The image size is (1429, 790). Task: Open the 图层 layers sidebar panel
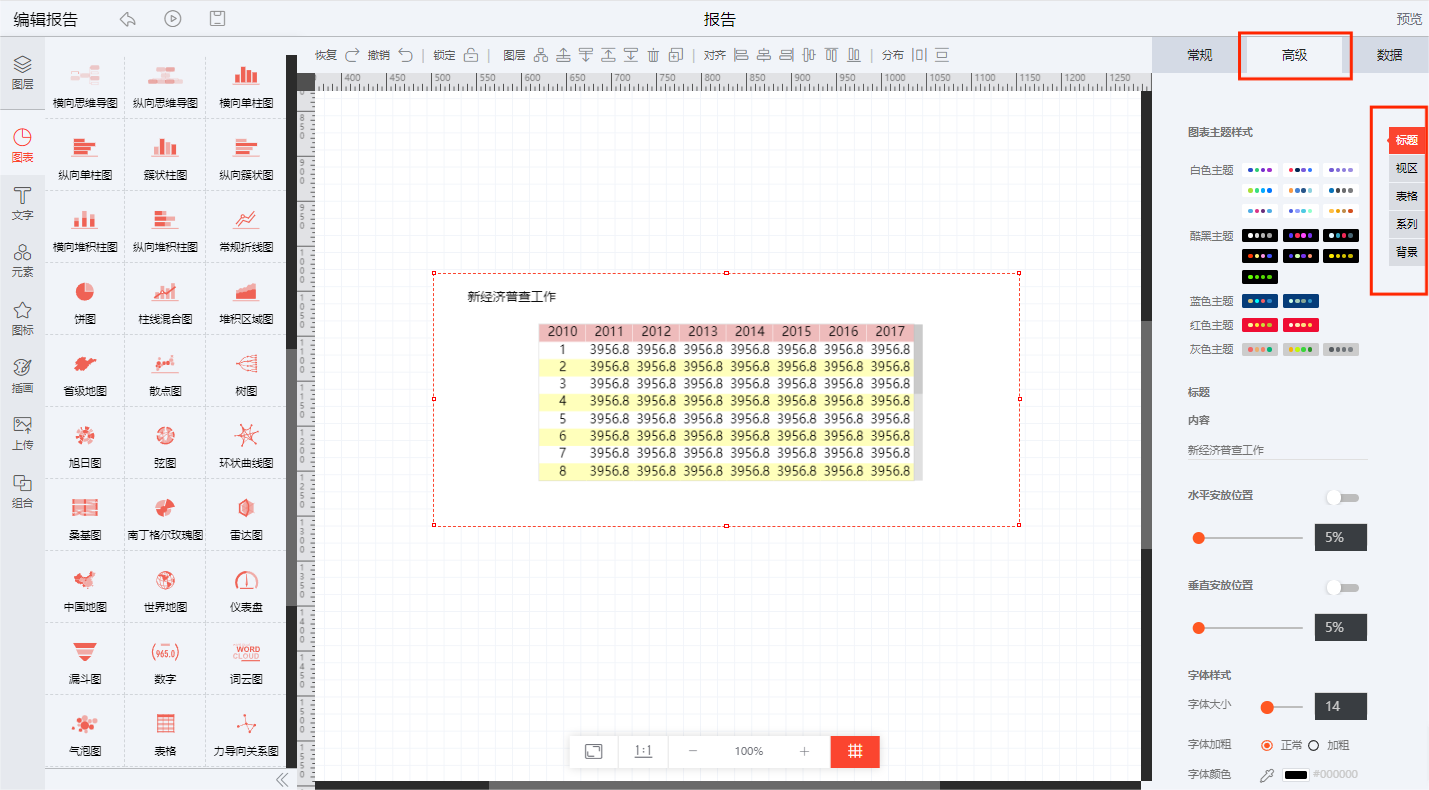tap(22, 72)
